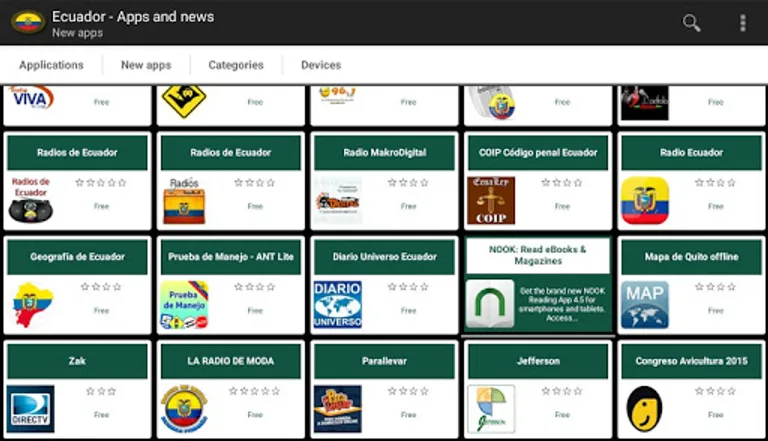Tap the 96.1 radio app icon
Image resolution: width=768 pixels, height=441 pixels.
point(338,95)
